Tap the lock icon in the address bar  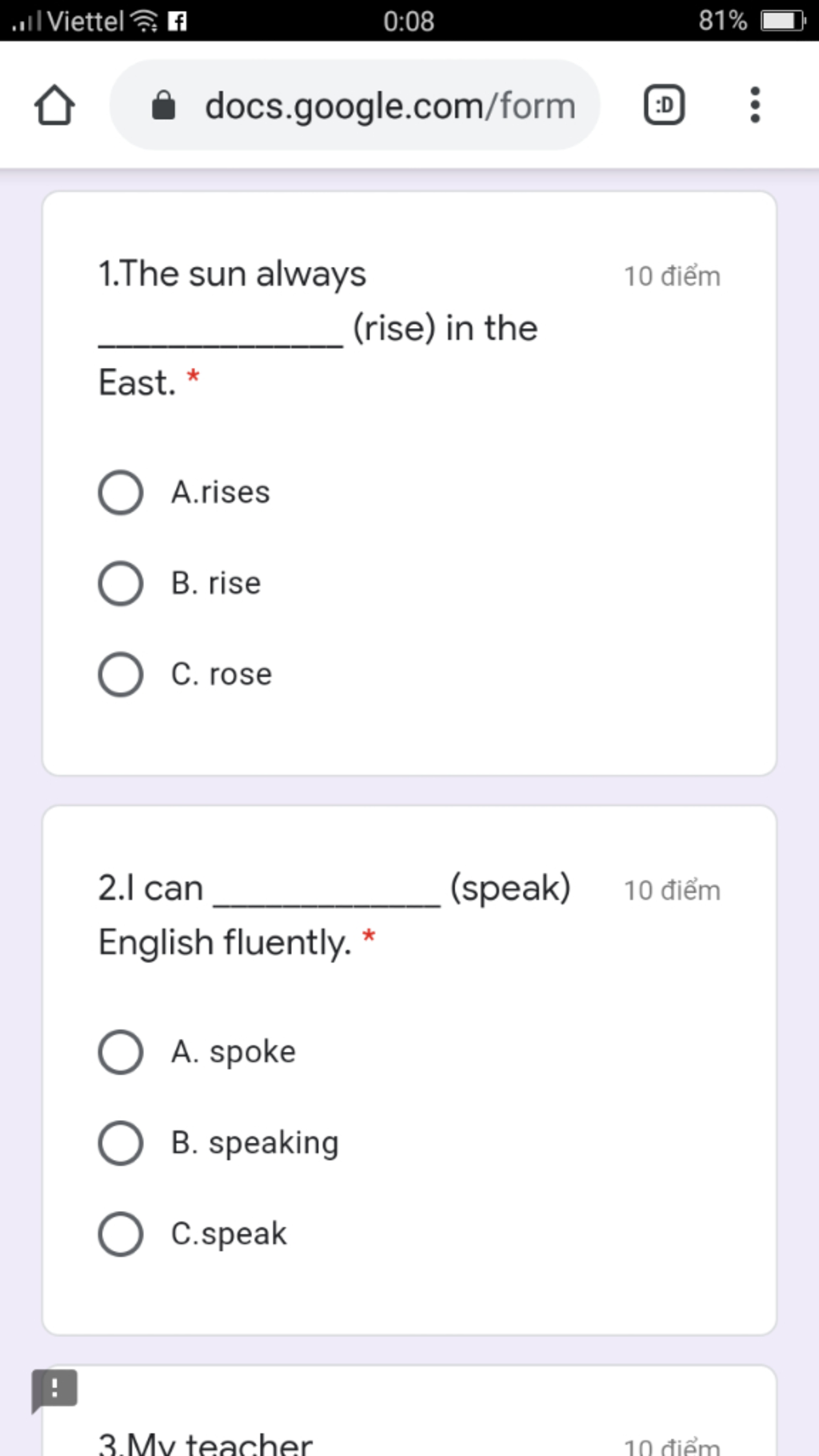click(x=164, y=106)
